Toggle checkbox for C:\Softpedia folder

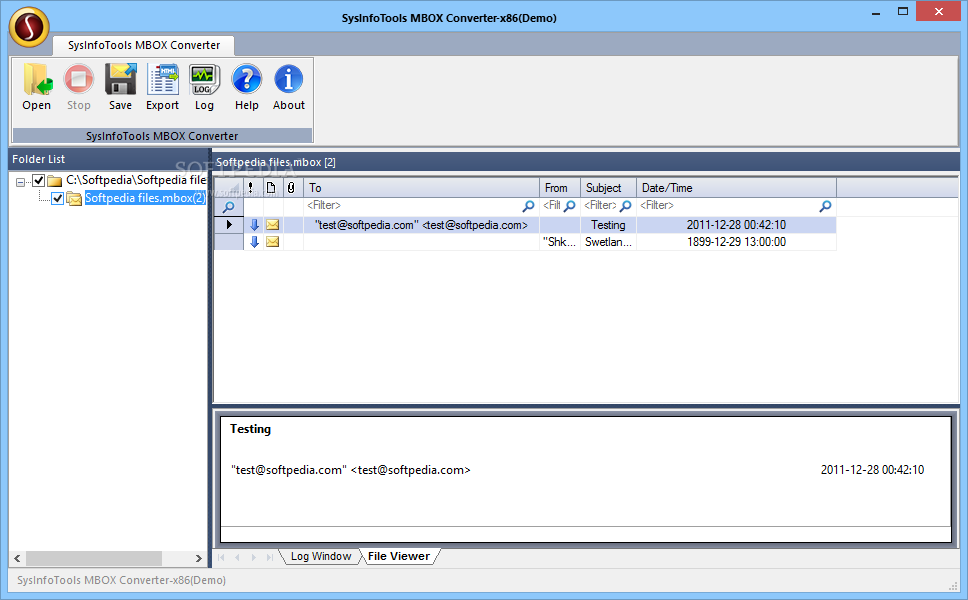(x=38, y=180)
